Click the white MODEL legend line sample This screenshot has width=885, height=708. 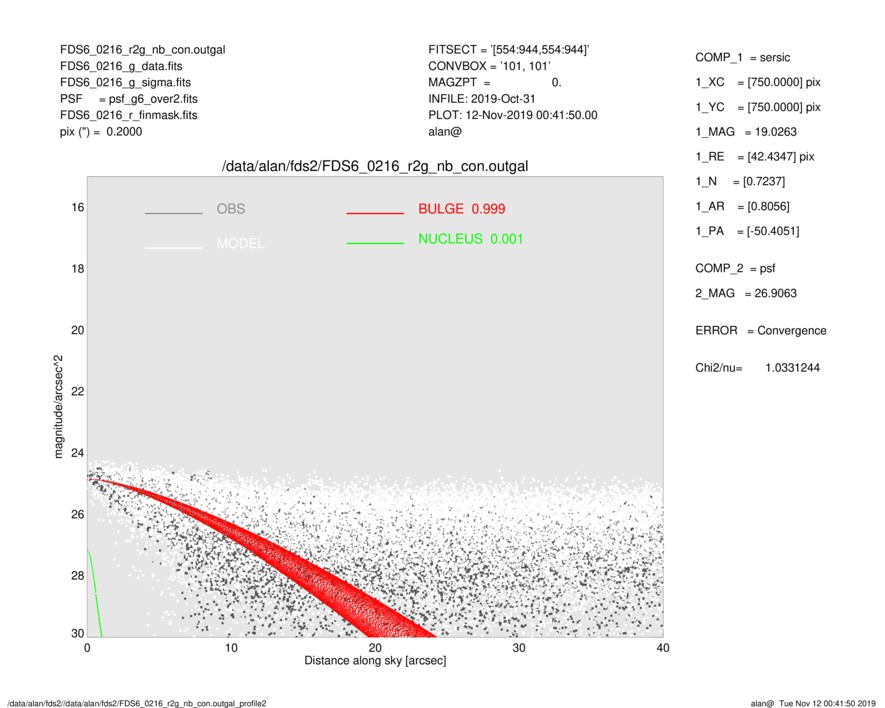[173, 248]
